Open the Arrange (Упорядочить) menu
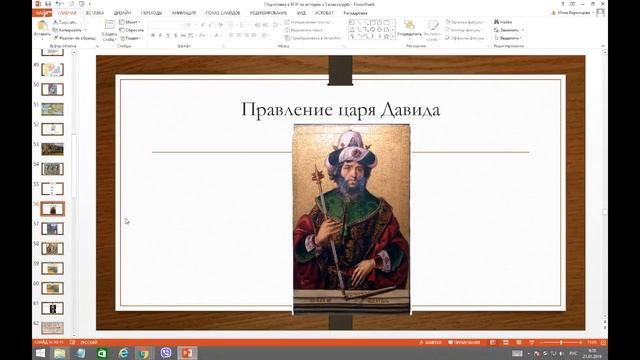Image resolution: width=640 pixels, height=360 pixels. 409,29
